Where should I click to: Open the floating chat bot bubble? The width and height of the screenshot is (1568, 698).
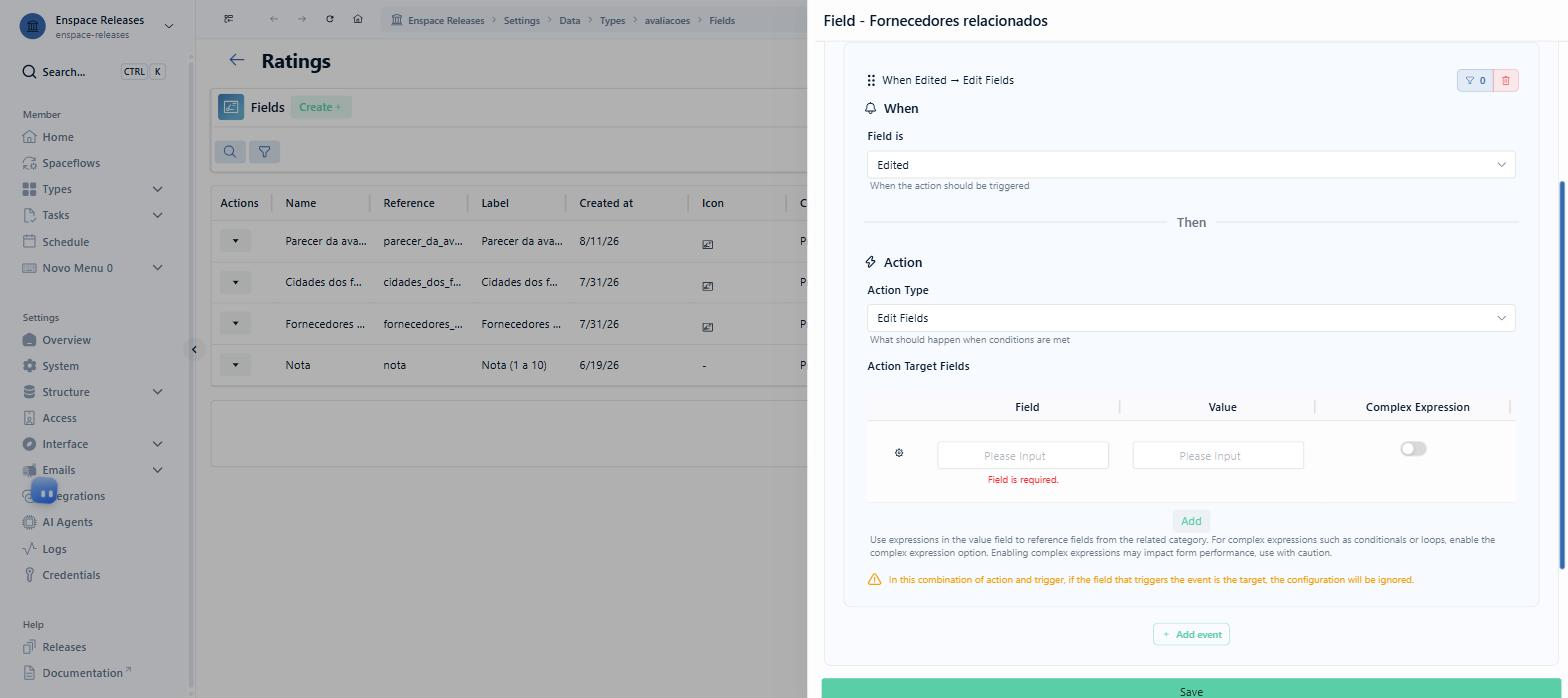[44, 491]
